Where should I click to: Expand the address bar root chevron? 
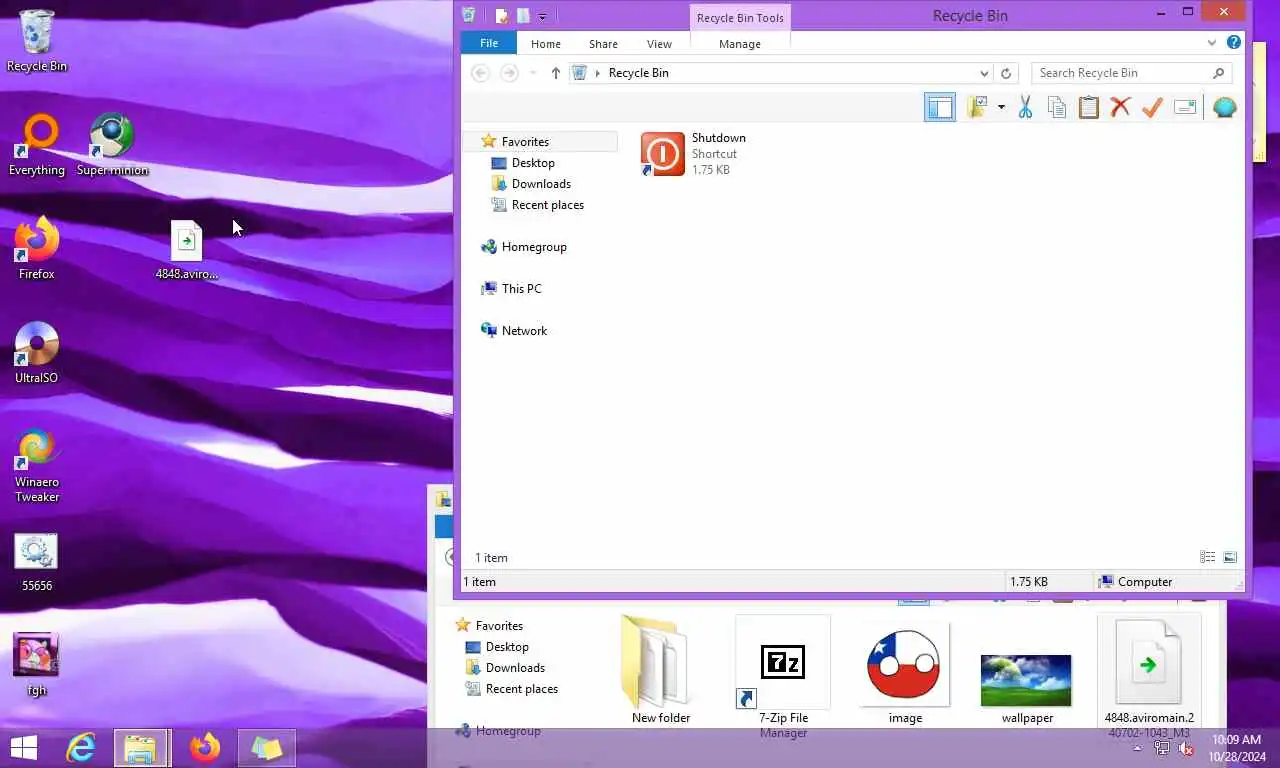click(x=598, y=73)
